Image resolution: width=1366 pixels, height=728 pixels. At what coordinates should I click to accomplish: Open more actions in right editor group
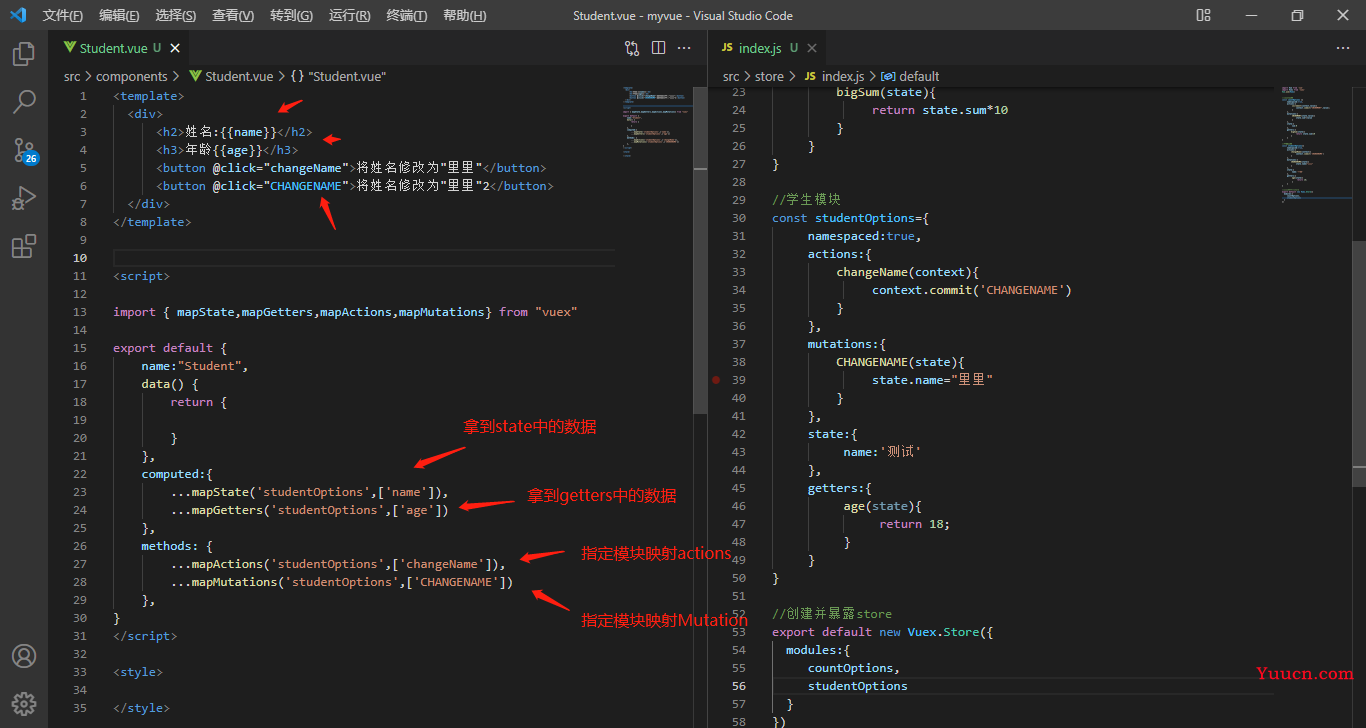[1343, 47]
